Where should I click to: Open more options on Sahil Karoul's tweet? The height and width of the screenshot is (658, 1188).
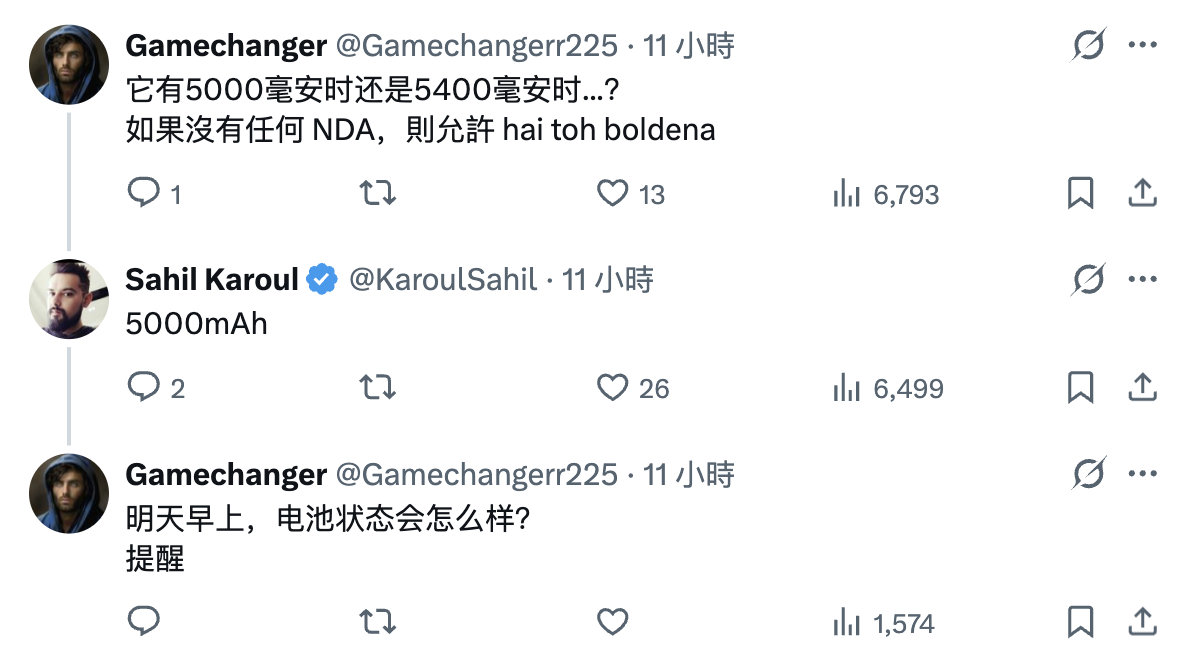pyautogui.click(x=1143, y=280)
